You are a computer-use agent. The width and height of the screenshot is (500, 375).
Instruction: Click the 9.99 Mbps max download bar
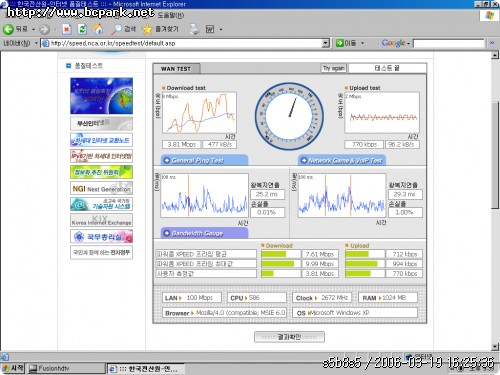click(281, 264)
